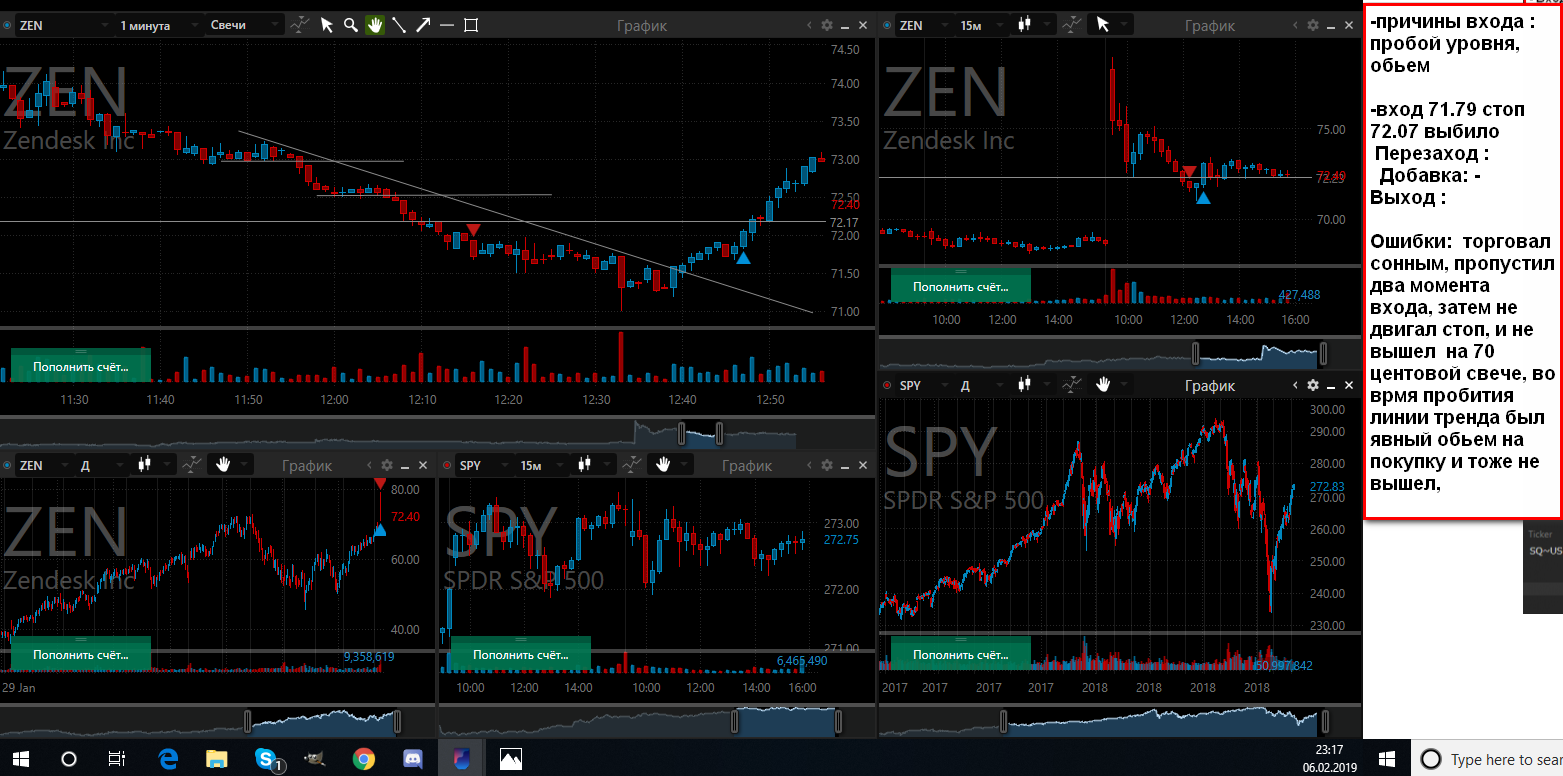Click 'Пополнить счёт...' button in ZEN daily chart

80,654
